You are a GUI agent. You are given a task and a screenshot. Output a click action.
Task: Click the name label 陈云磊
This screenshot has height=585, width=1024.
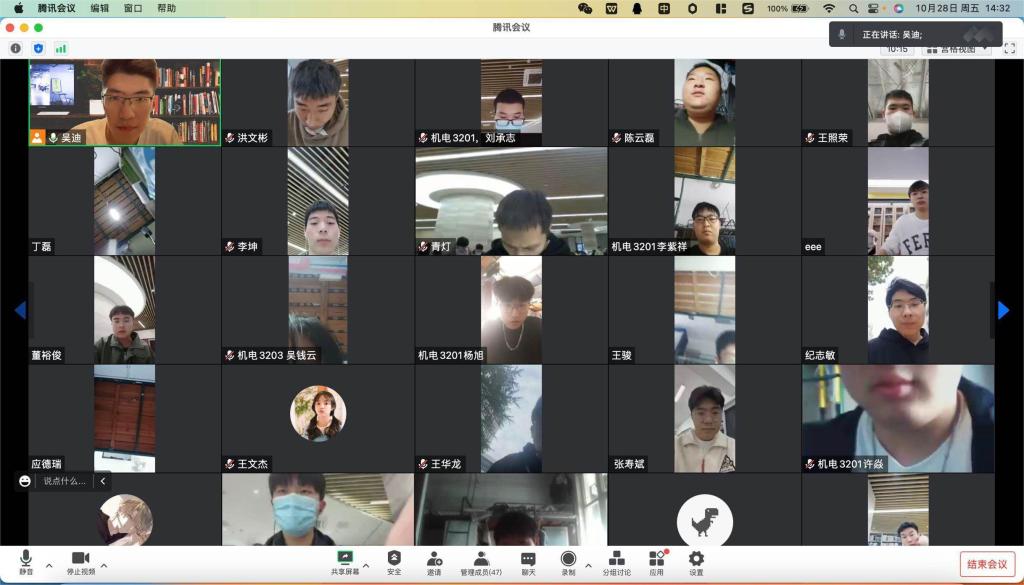[639, 138]
